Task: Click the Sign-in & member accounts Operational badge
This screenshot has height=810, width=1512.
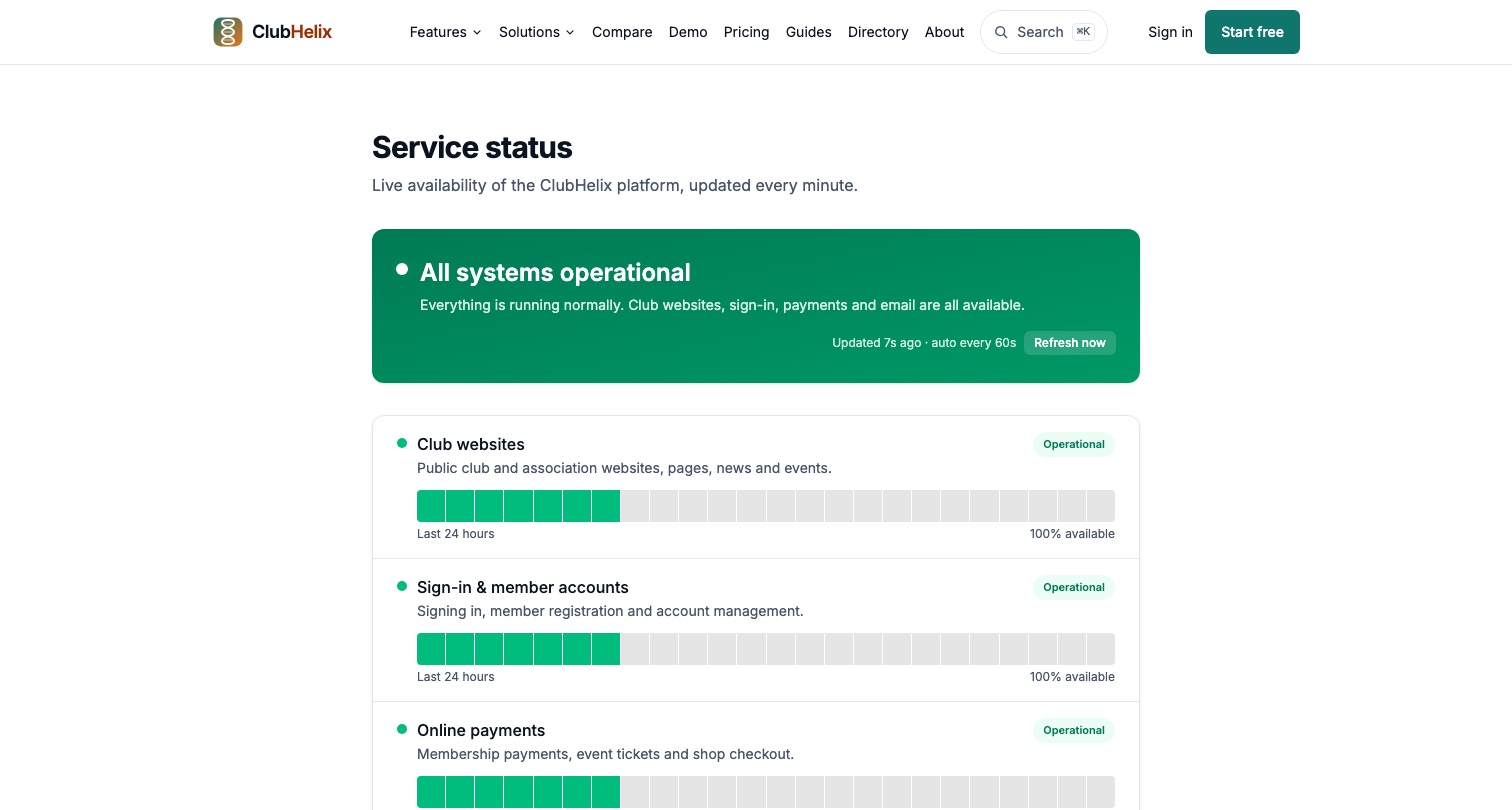Action: (x=1074, y=587)
